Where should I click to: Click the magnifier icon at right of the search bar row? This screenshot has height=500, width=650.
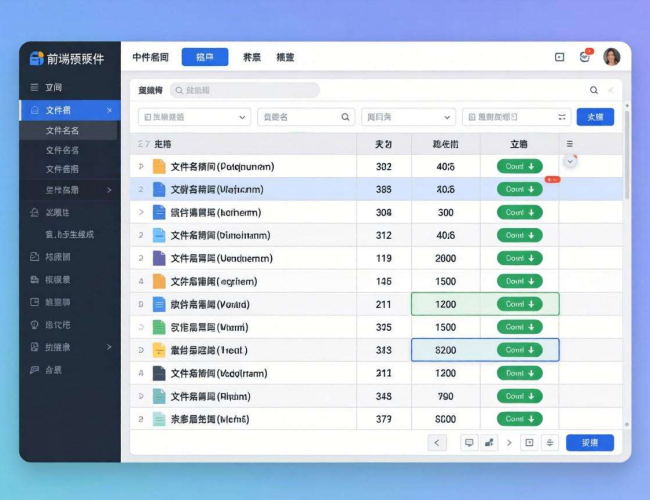pos(594,90)
